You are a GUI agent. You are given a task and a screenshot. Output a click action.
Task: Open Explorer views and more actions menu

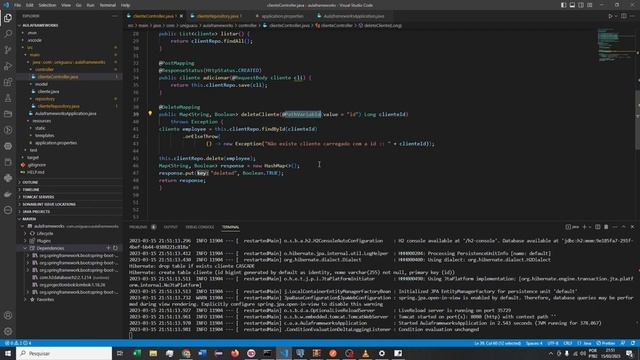(x=115, y=16)
